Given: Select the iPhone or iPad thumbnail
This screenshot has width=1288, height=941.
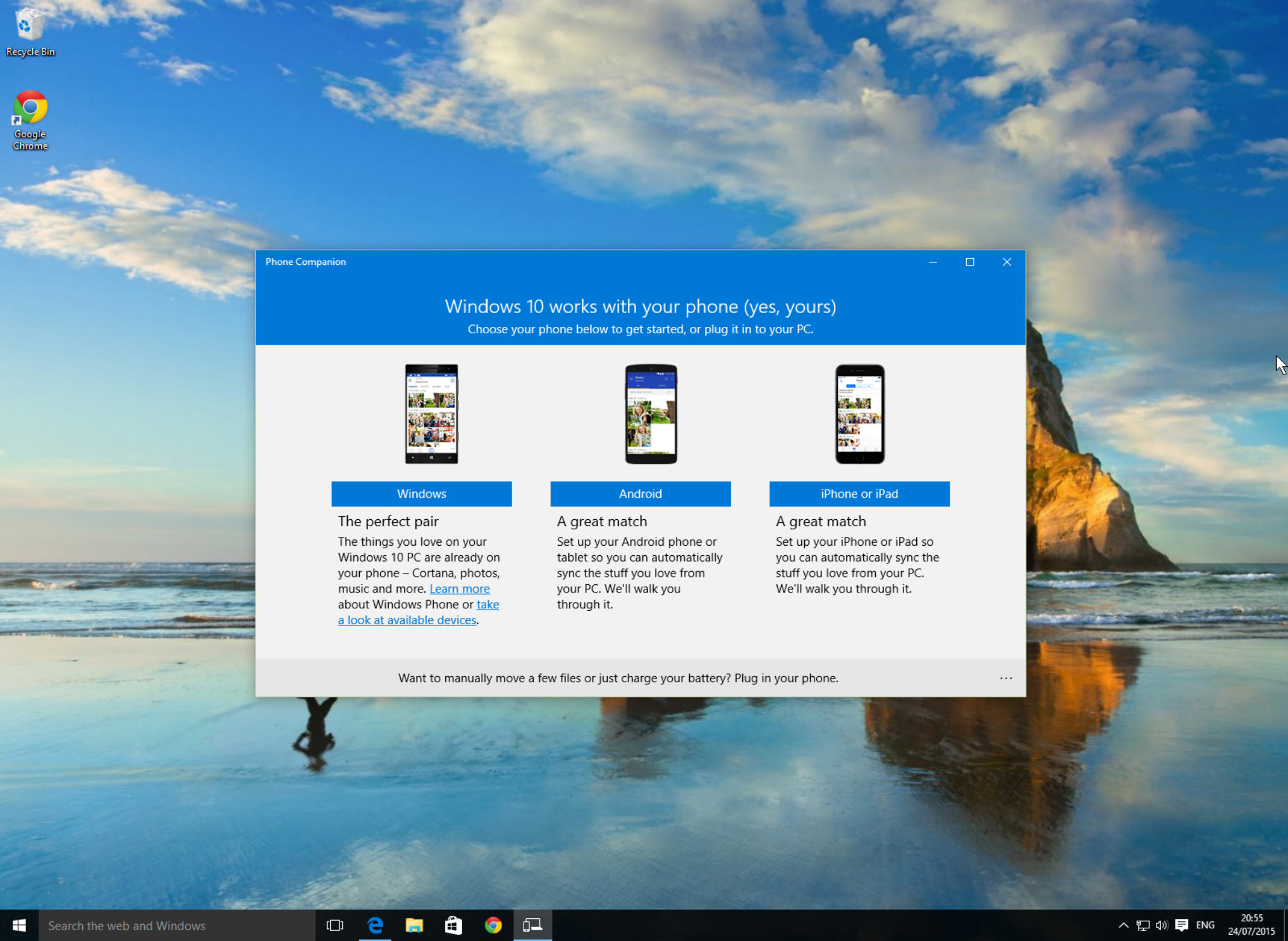Looking at the screenshot, I should [857, 413].
